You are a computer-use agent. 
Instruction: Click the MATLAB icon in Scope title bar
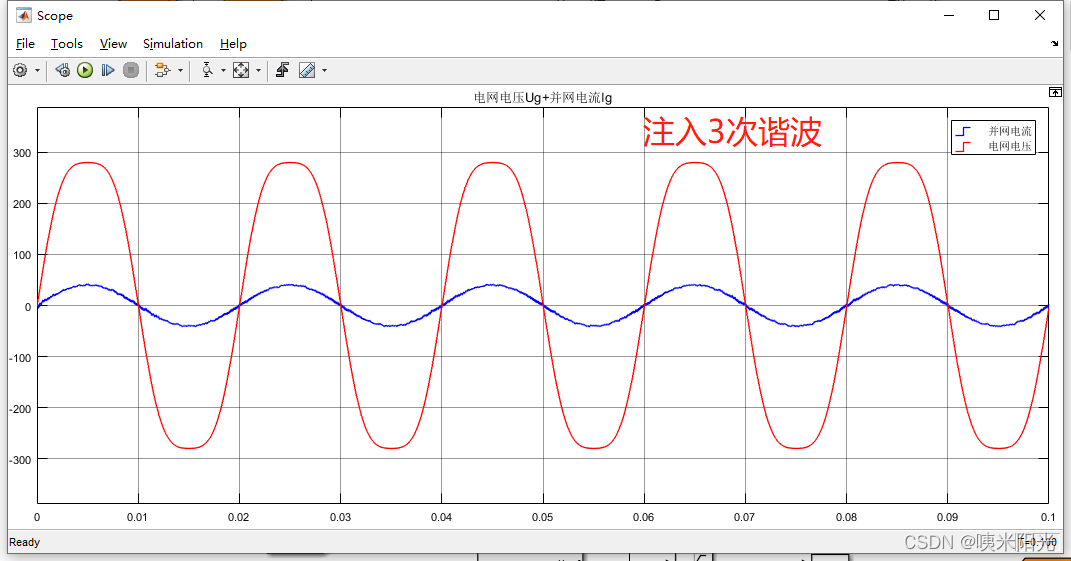click(x=24, y=16)
